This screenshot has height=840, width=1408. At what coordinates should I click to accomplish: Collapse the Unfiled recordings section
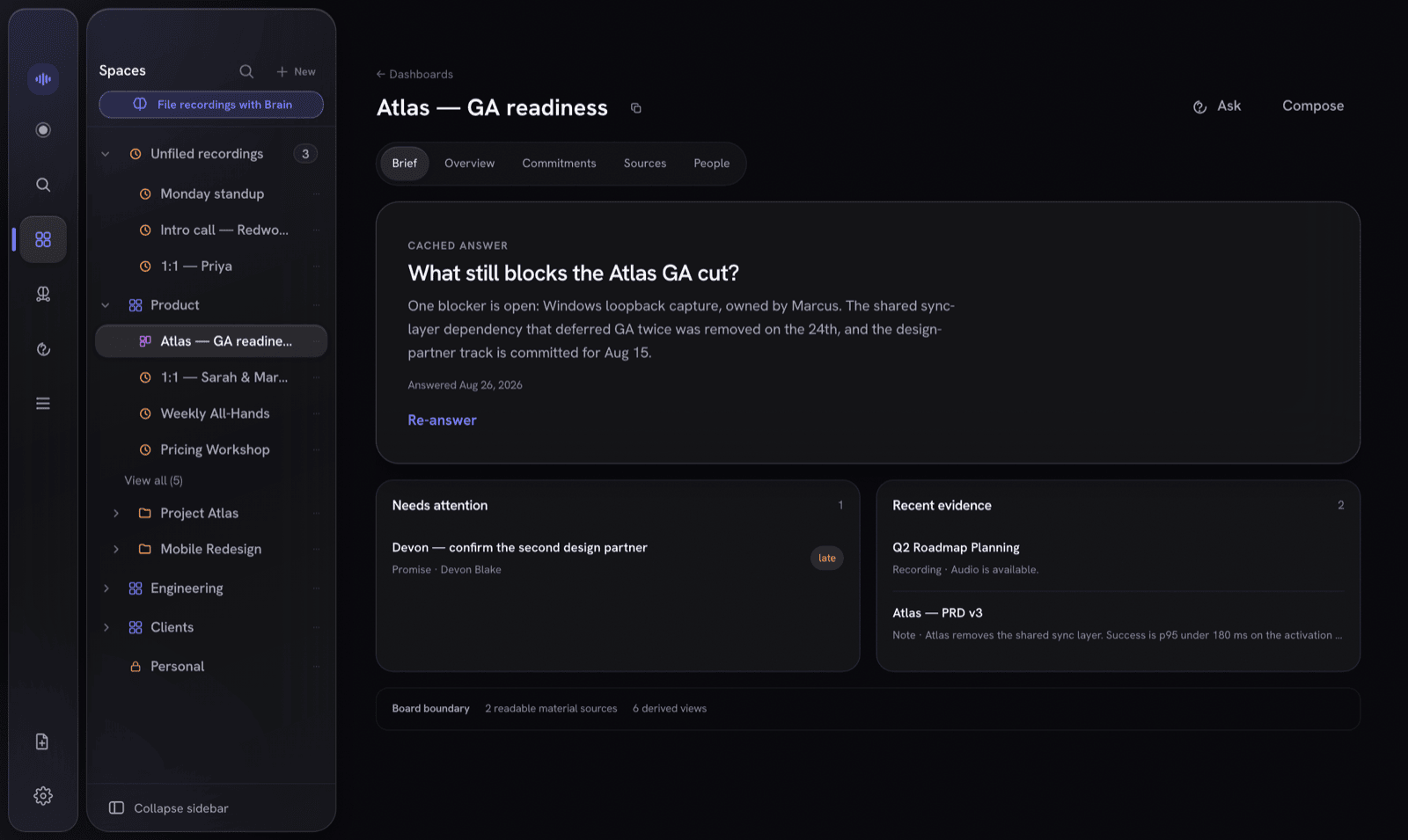[106, 154]
